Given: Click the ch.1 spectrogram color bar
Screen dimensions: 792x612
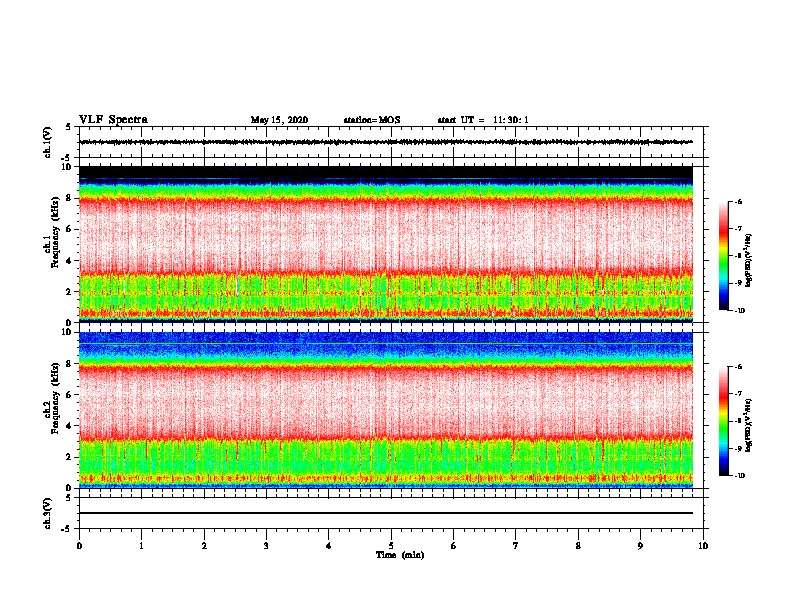Looking at the screenshot, I should [724, 256].
